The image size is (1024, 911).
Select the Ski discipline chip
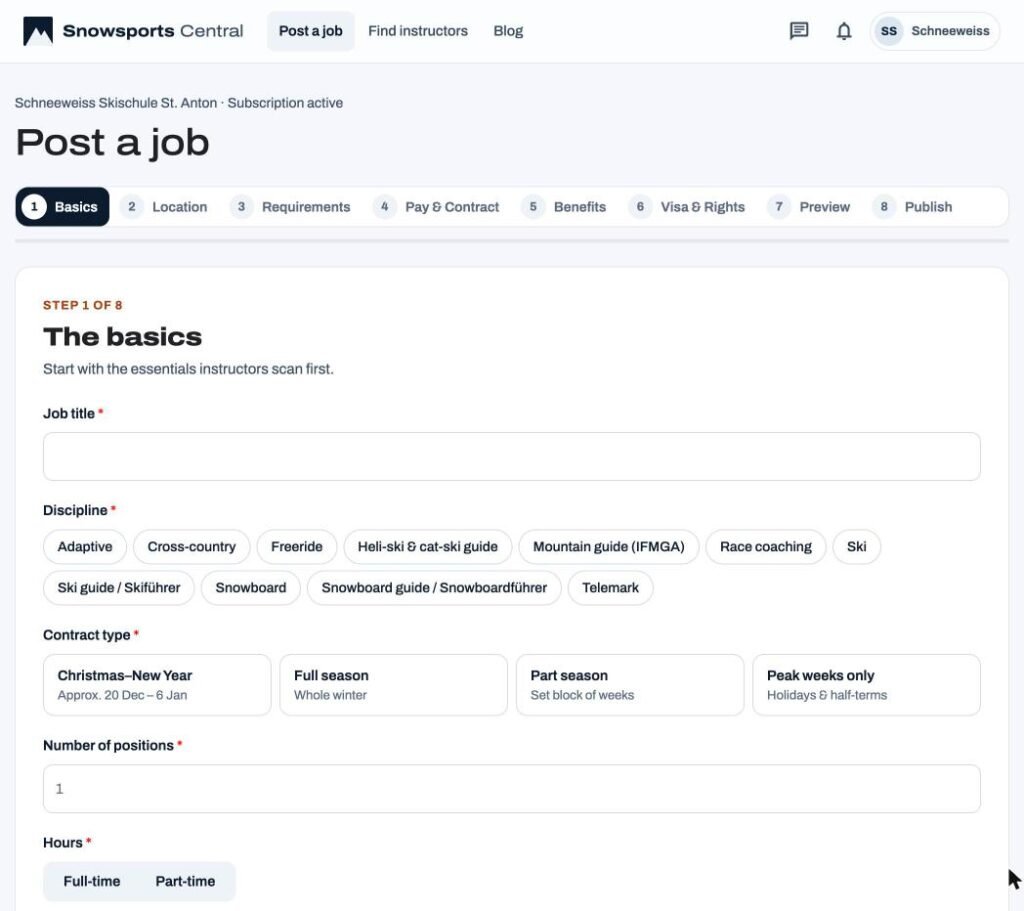coord(856,547)
